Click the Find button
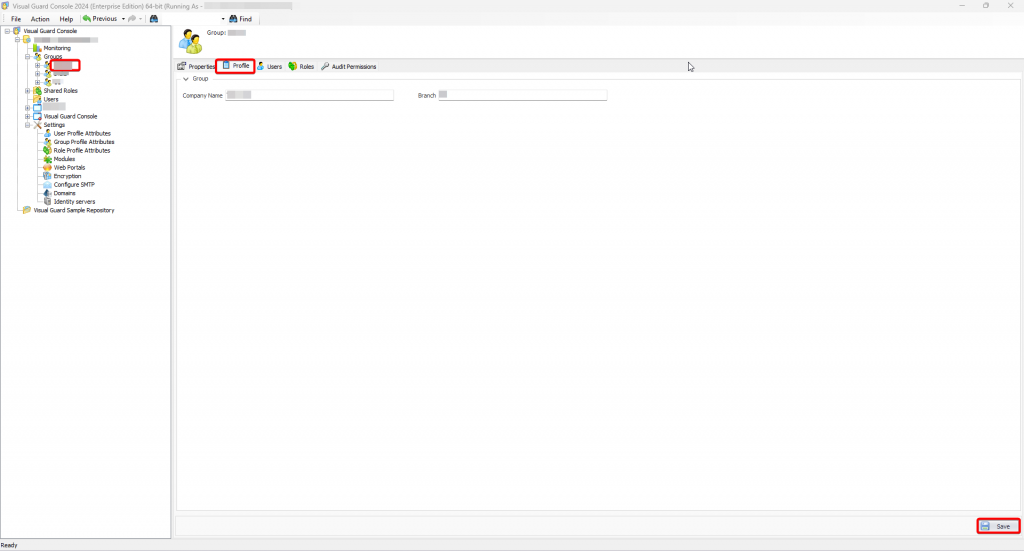This screenshot has height=551, width=1024. (240, 19)
